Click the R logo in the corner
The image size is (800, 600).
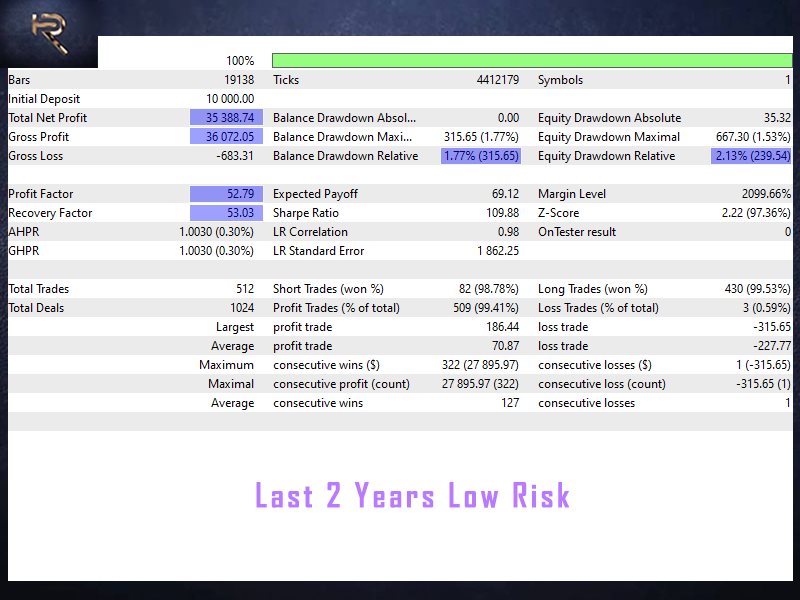pos(49,33)
